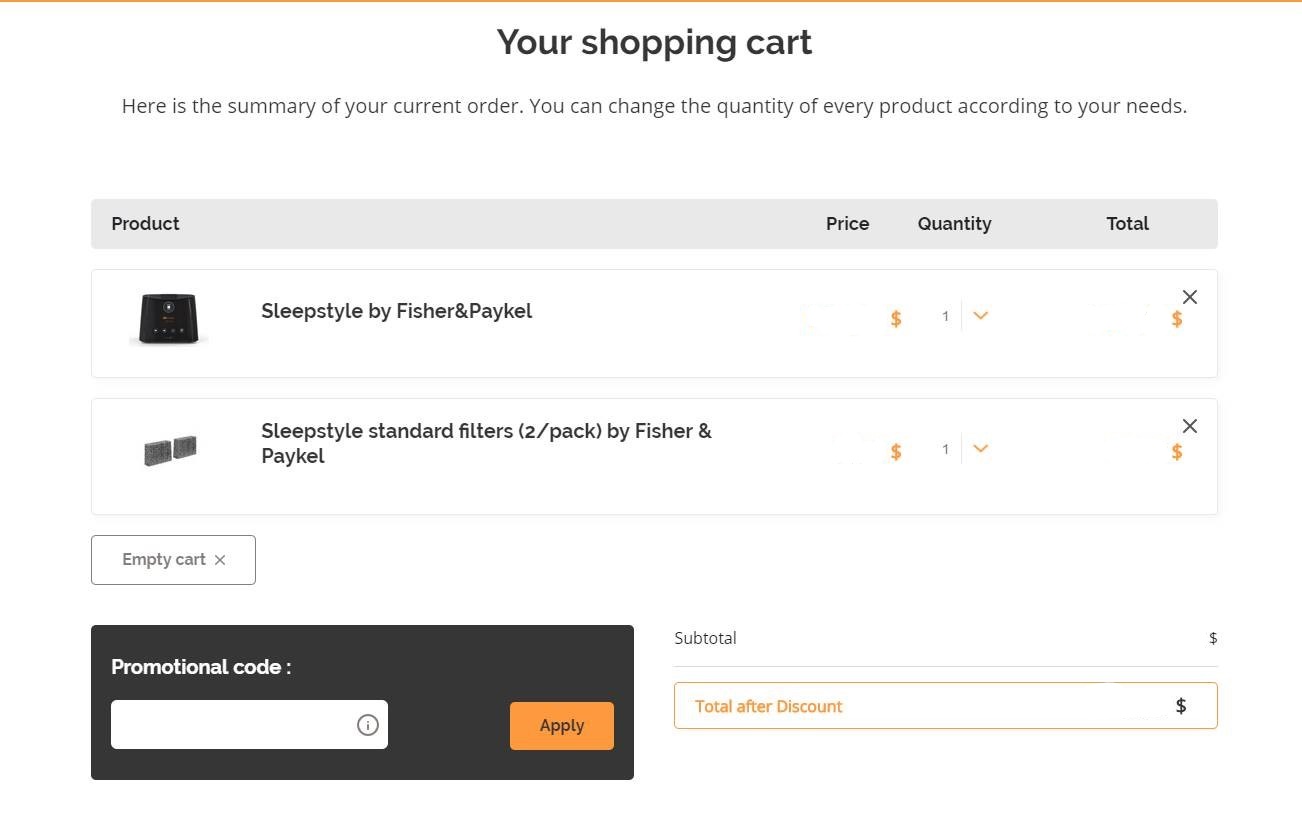Click the Product column header
Image resolution: width=1302 pixels, height=834 pixels.
[145, 224]
